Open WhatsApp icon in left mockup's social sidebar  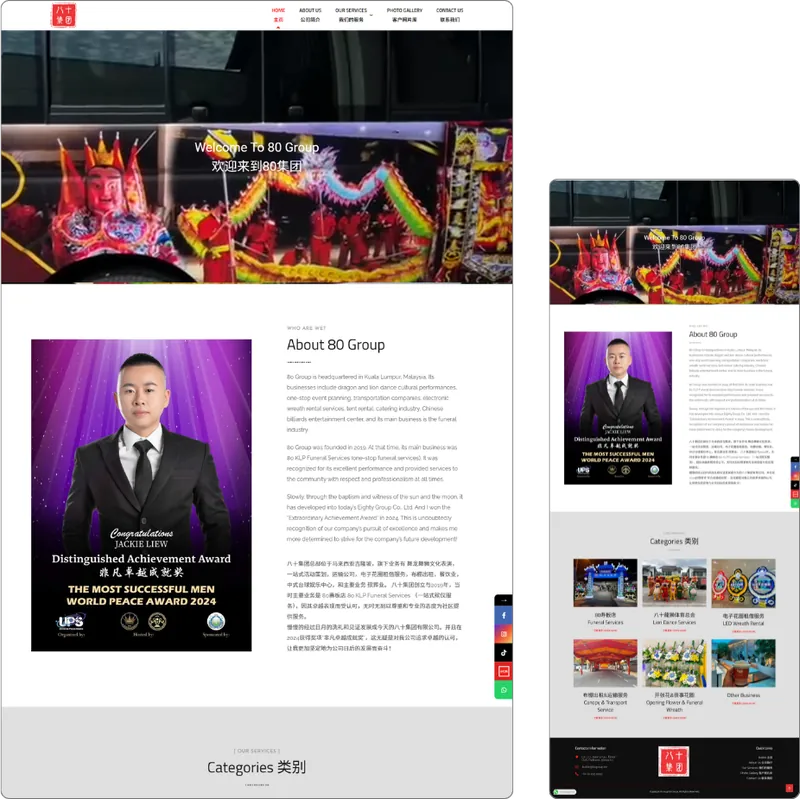point(504,690)
